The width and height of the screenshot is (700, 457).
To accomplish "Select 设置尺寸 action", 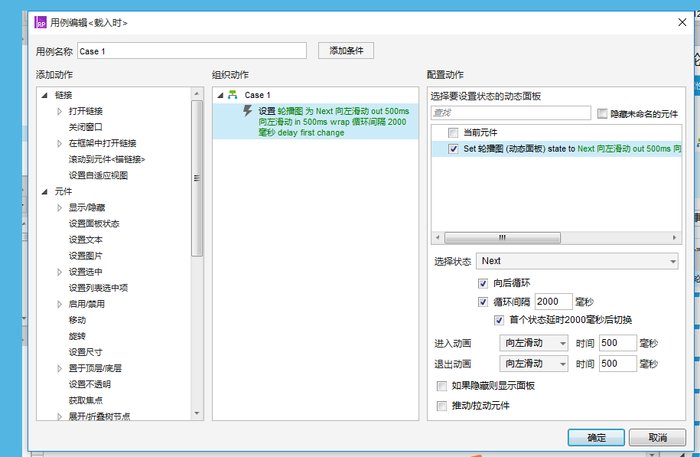I will coord(85,352).
